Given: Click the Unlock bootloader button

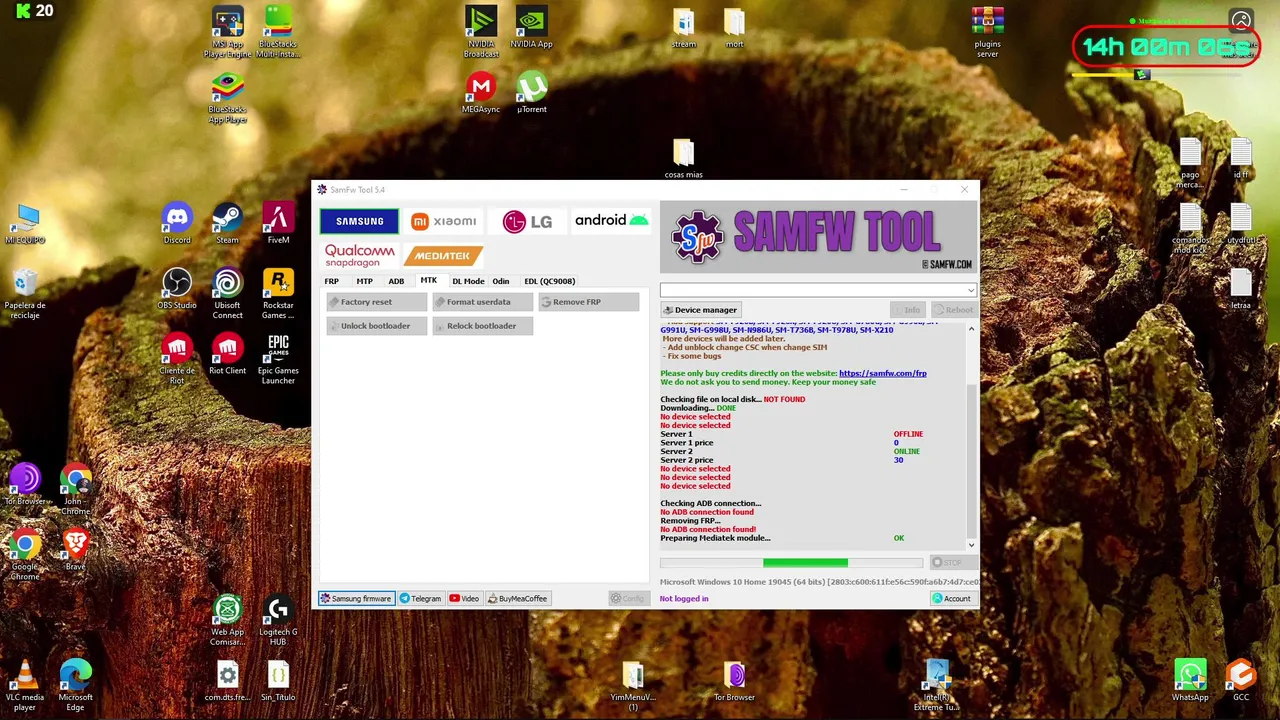Looking at the screenshot, I should click(x=376, y=326).
